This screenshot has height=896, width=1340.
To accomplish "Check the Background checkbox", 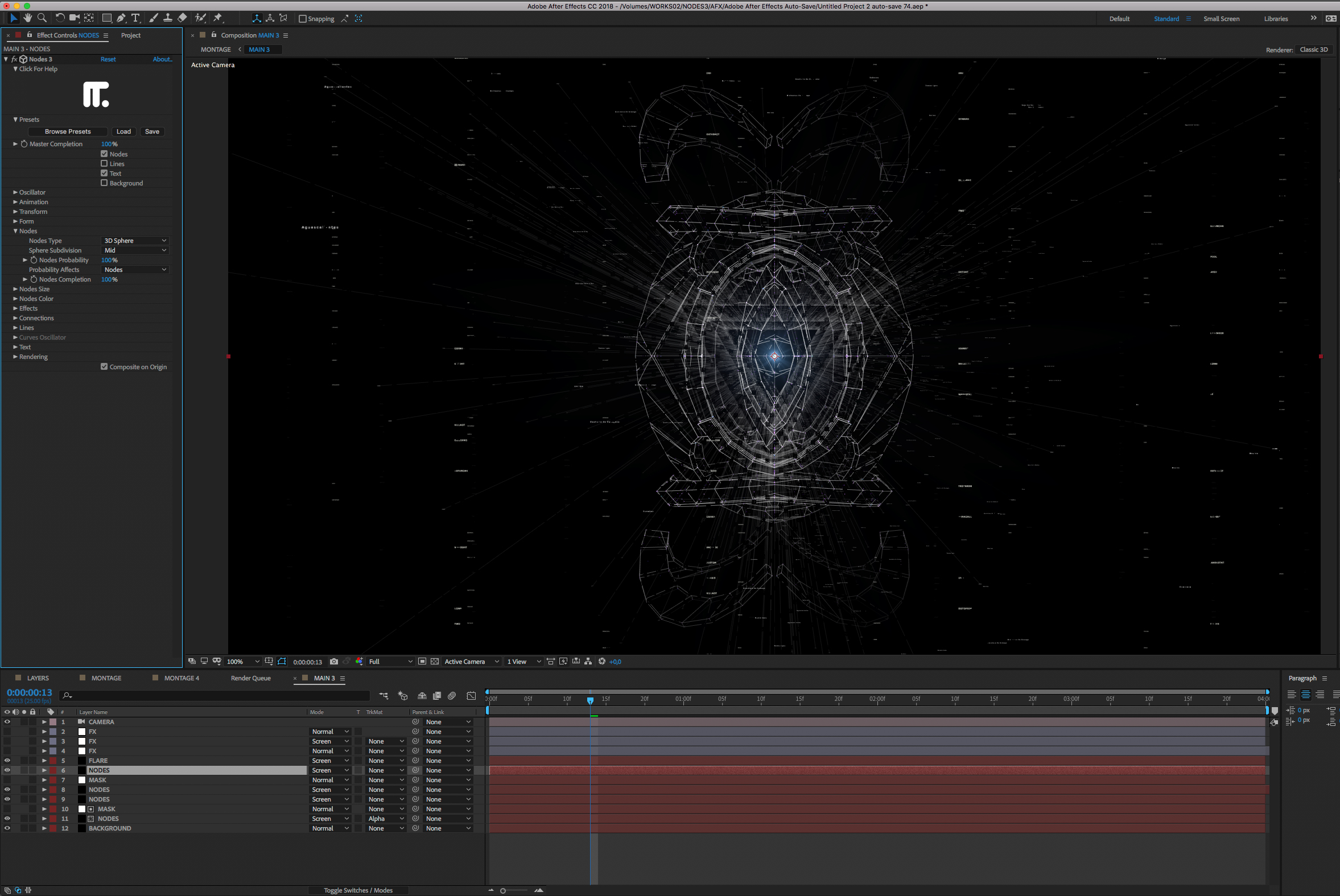I will click(x=104, y=183).
